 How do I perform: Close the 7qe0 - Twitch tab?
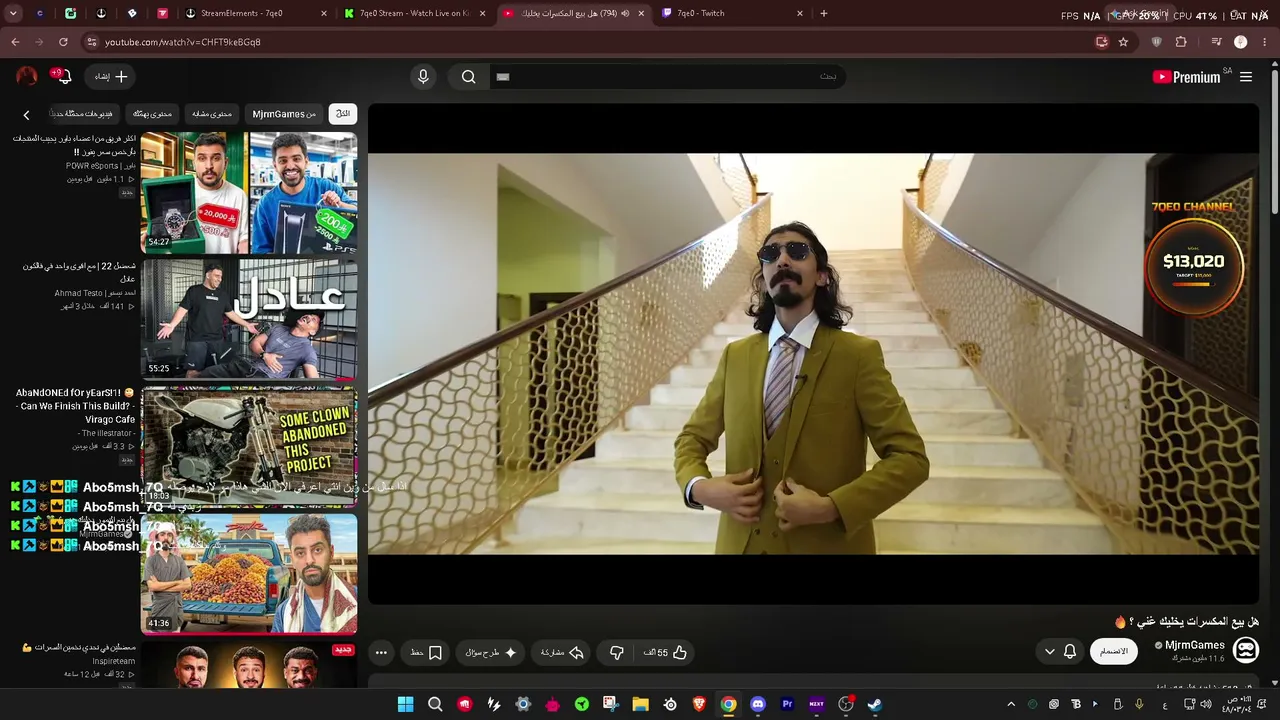(800, 13)
